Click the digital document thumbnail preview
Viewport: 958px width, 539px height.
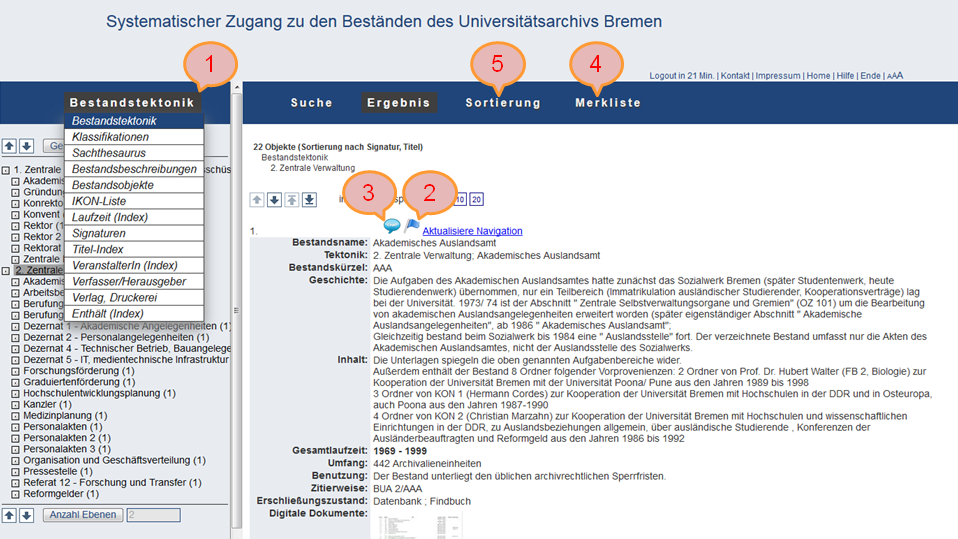click(x=420, y=525)
